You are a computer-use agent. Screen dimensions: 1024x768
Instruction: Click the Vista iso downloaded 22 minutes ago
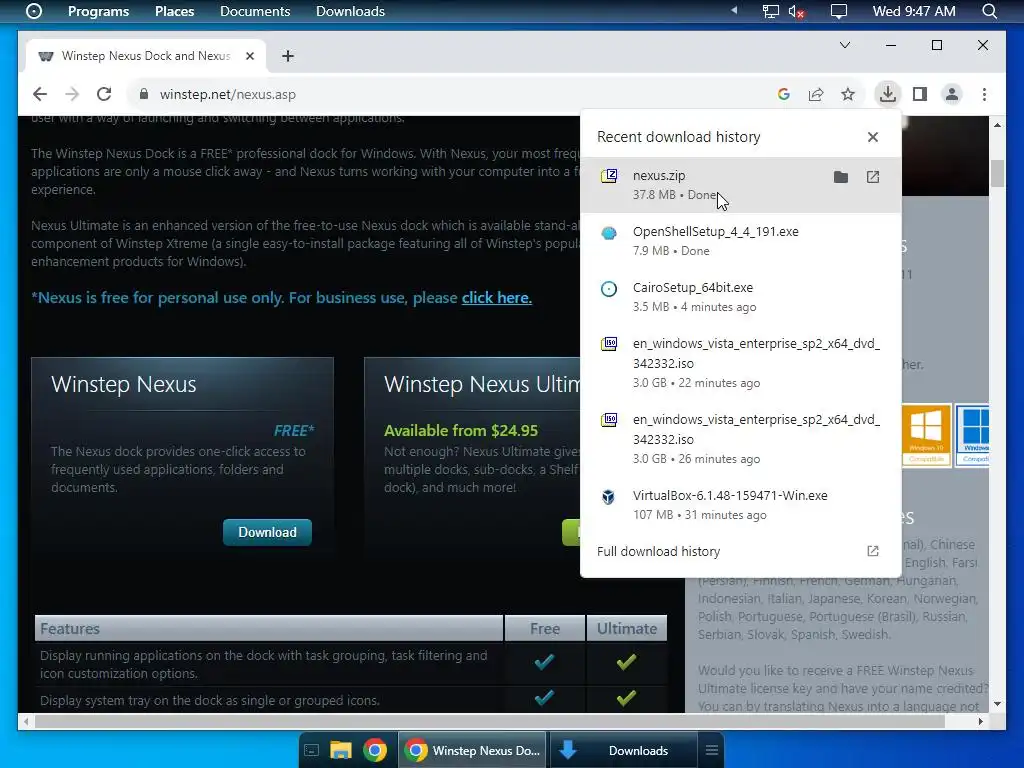741,363
